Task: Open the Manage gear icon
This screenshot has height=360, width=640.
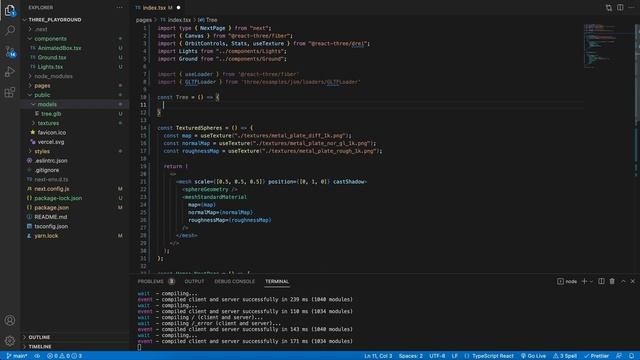Action: 10,340
